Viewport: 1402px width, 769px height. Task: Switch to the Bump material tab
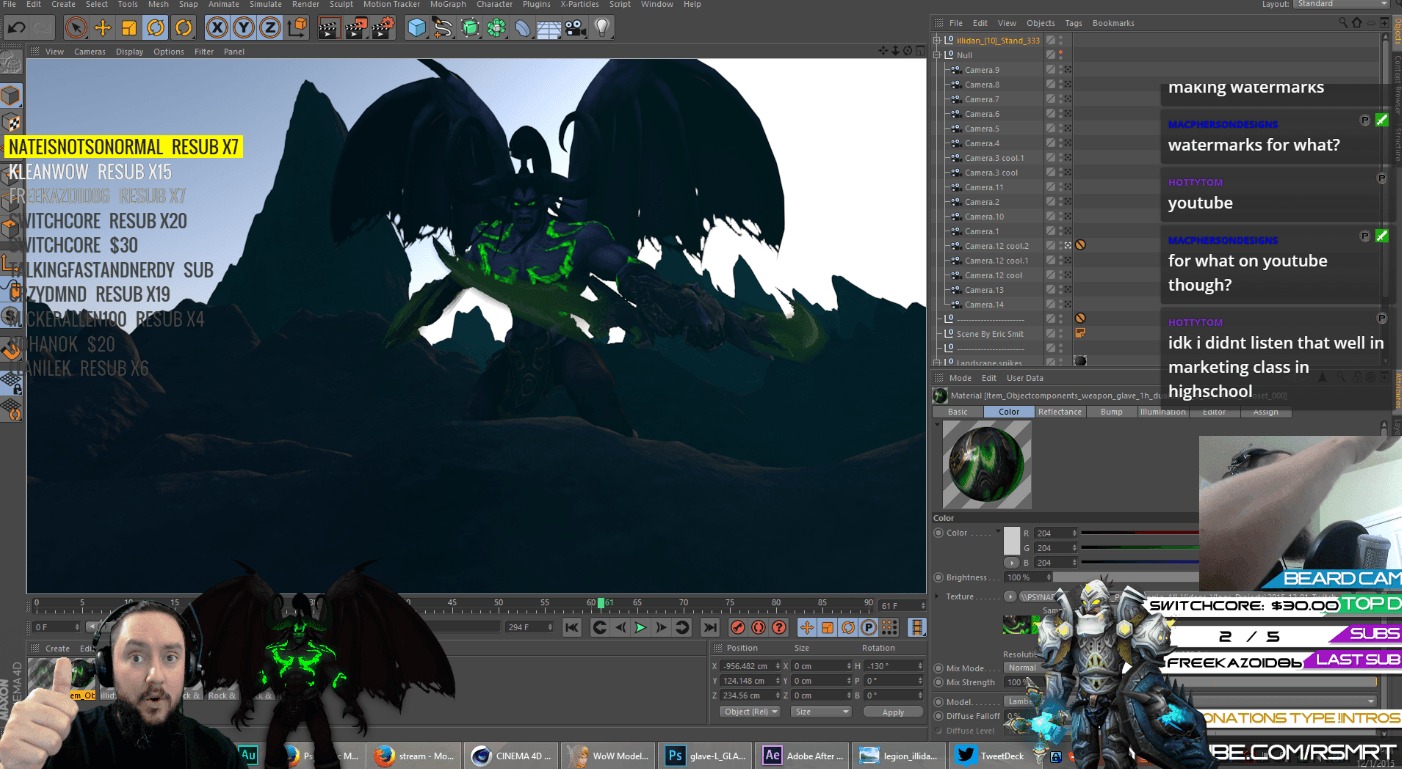click(1111, 412)
